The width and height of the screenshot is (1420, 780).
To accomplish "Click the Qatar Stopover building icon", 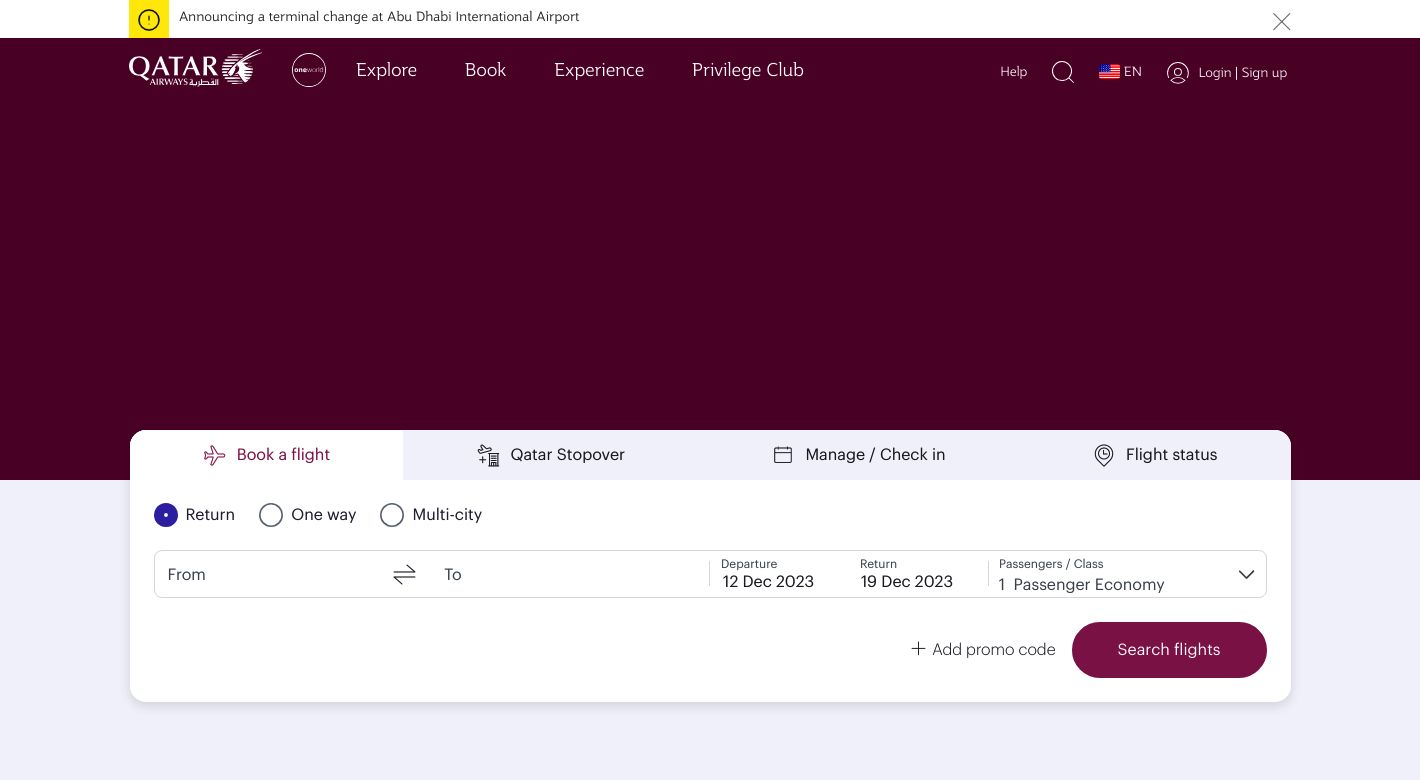I will click(488, 455).
